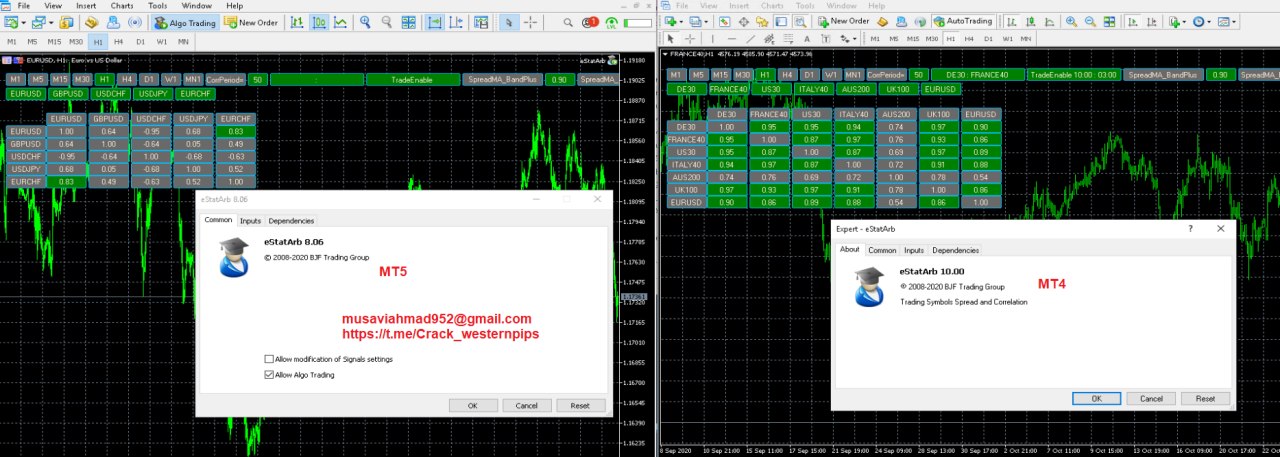Open MT4 Navigator star folder icon

click(762, 21)
